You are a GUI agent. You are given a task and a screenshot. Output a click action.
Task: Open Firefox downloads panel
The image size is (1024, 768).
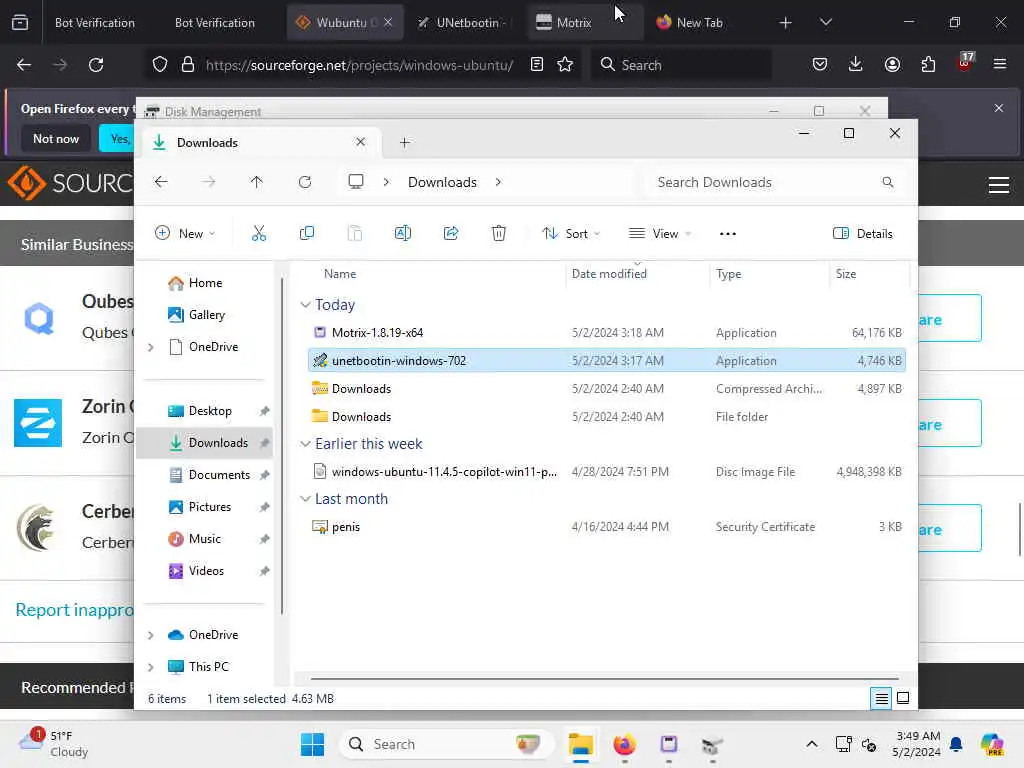coord(856,65)
